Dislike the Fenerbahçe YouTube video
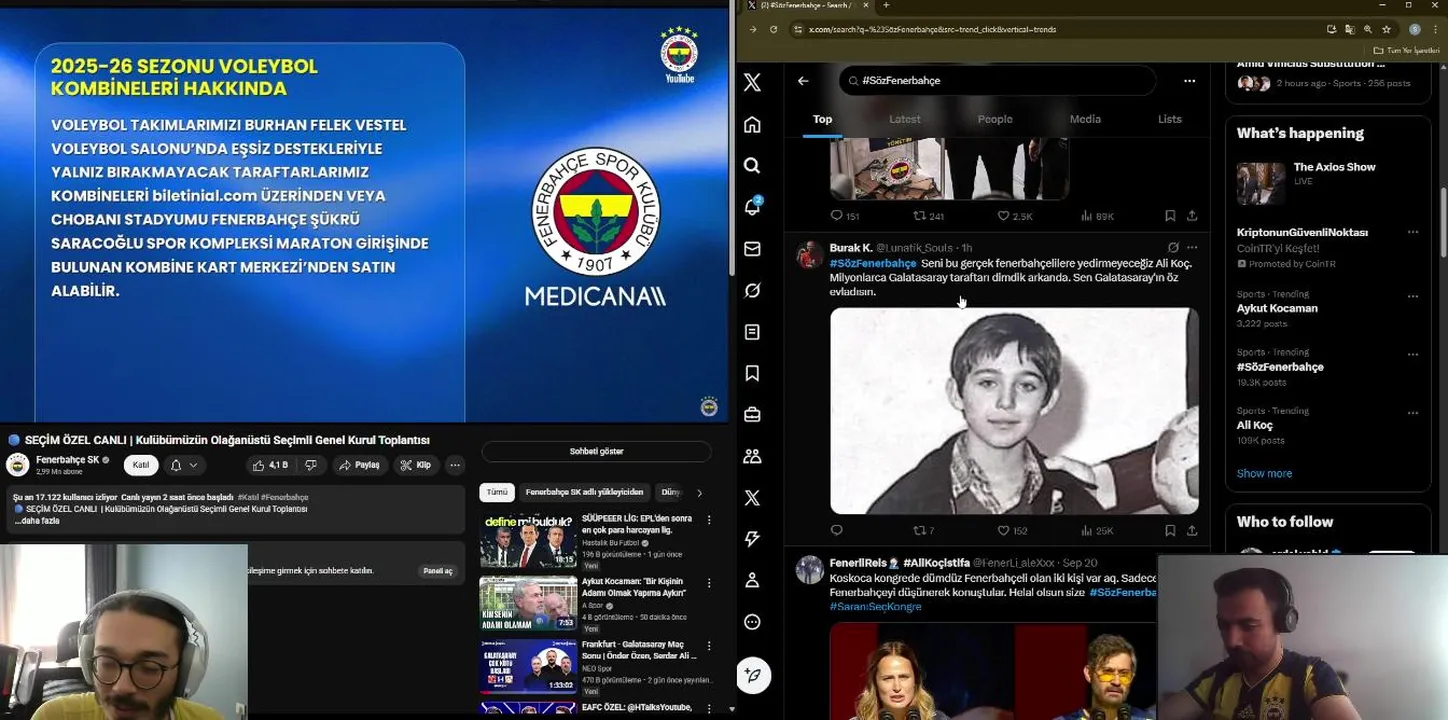 point(311,465)
